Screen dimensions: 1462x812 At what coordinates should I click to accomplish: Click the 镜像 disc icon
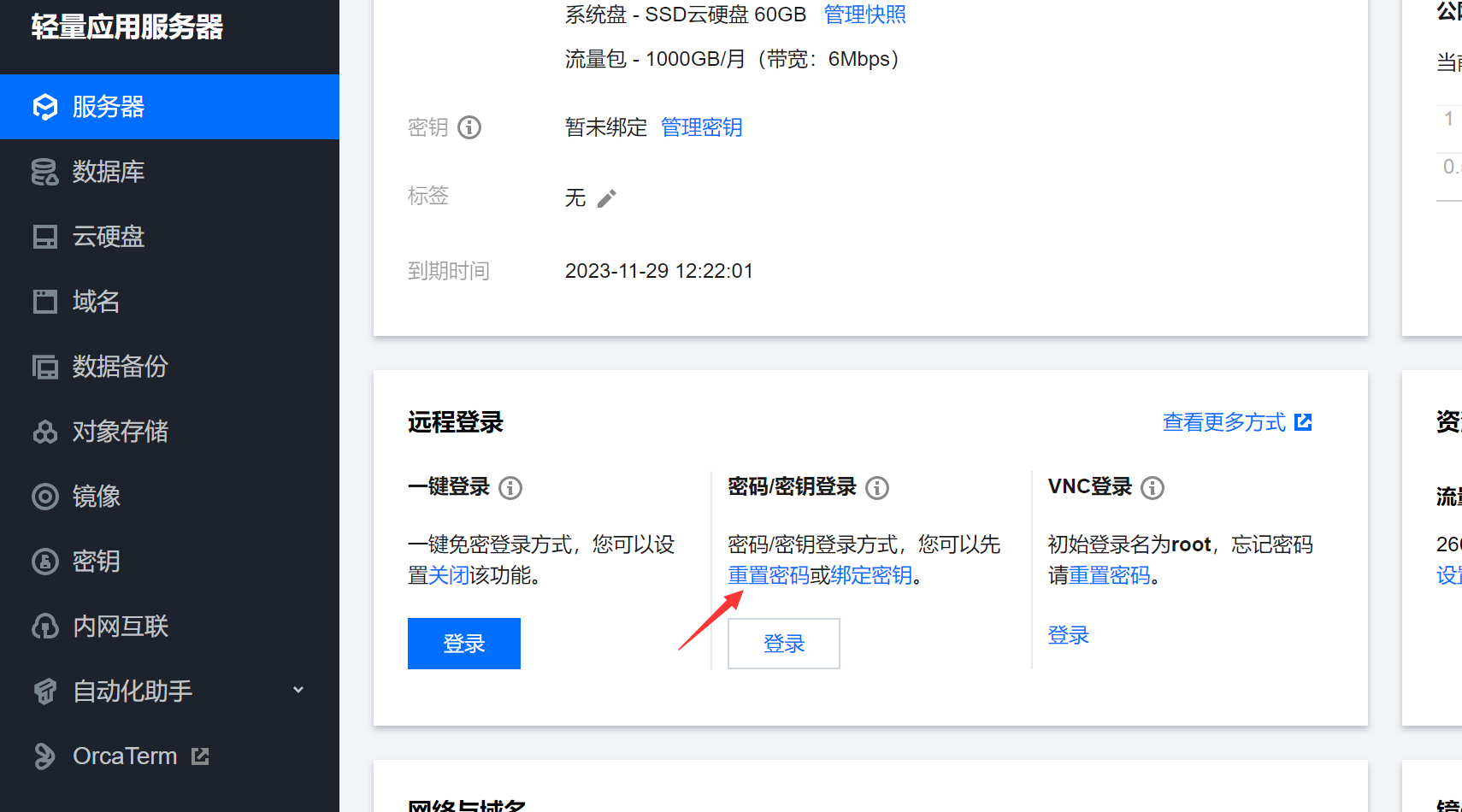[45, 497]
